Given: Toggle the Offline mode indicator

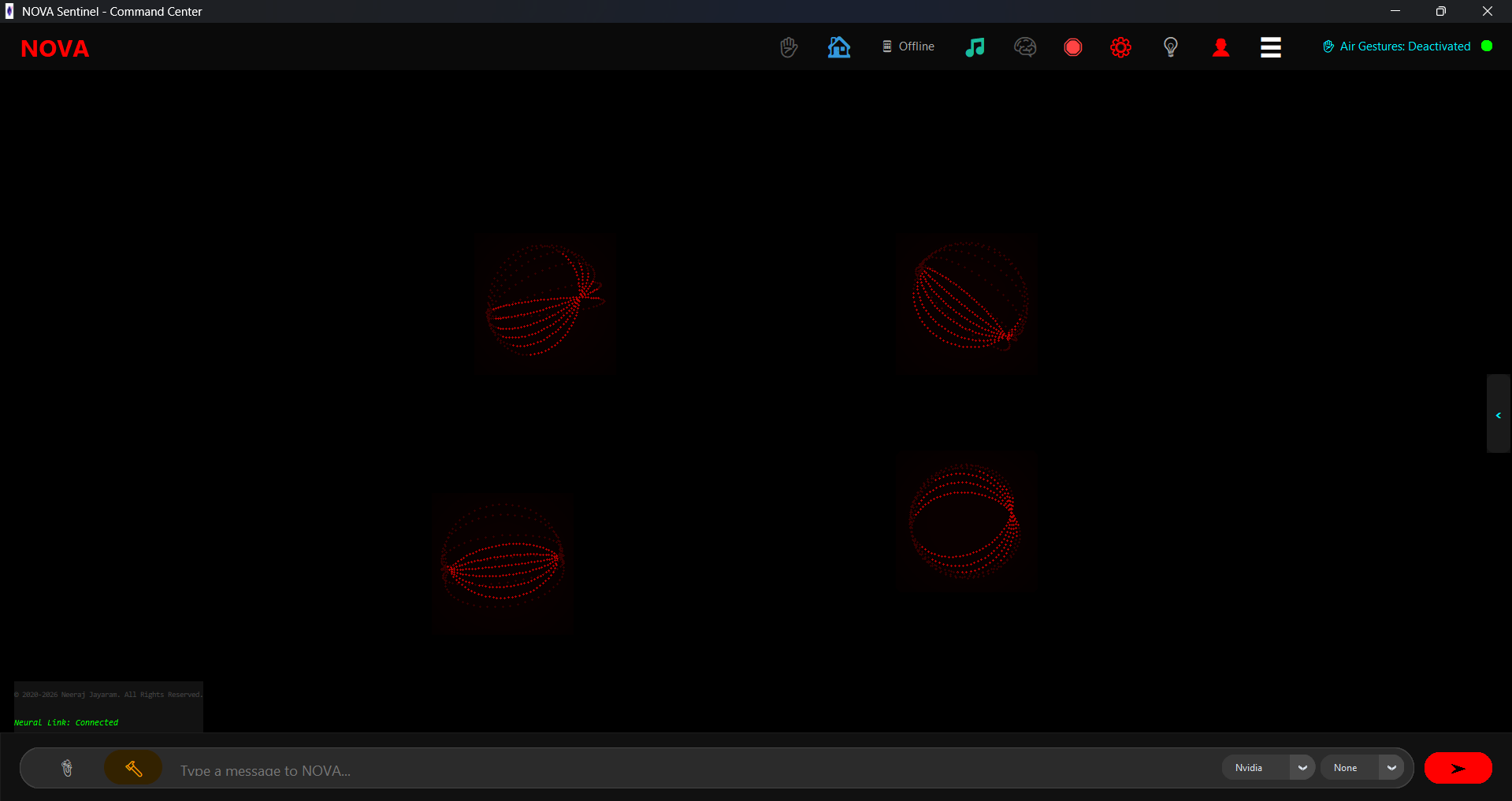Looking at the screenshot, I should pos(908,46).
